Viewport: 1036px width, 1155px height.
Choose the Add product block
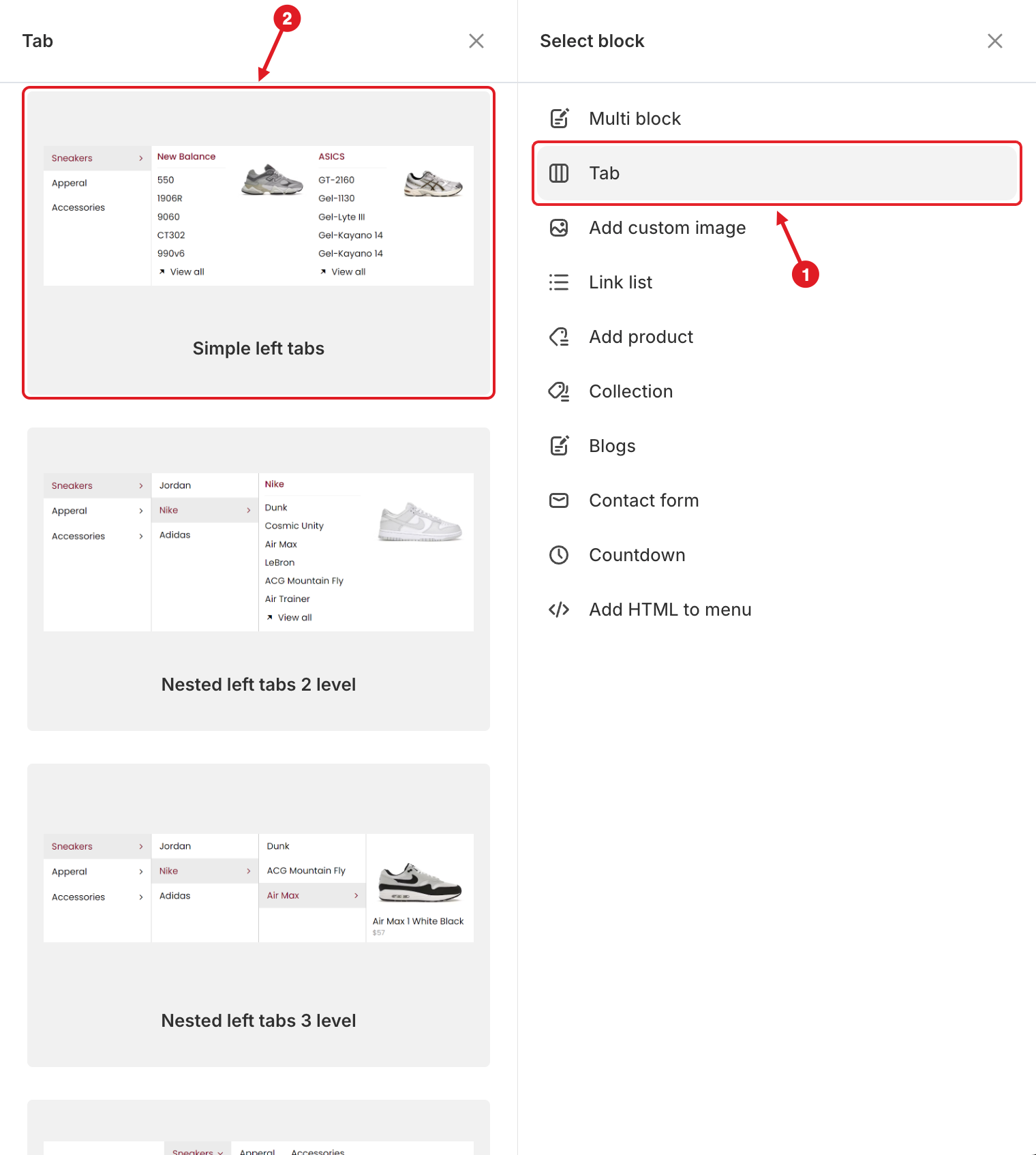[x=776, y=337]
